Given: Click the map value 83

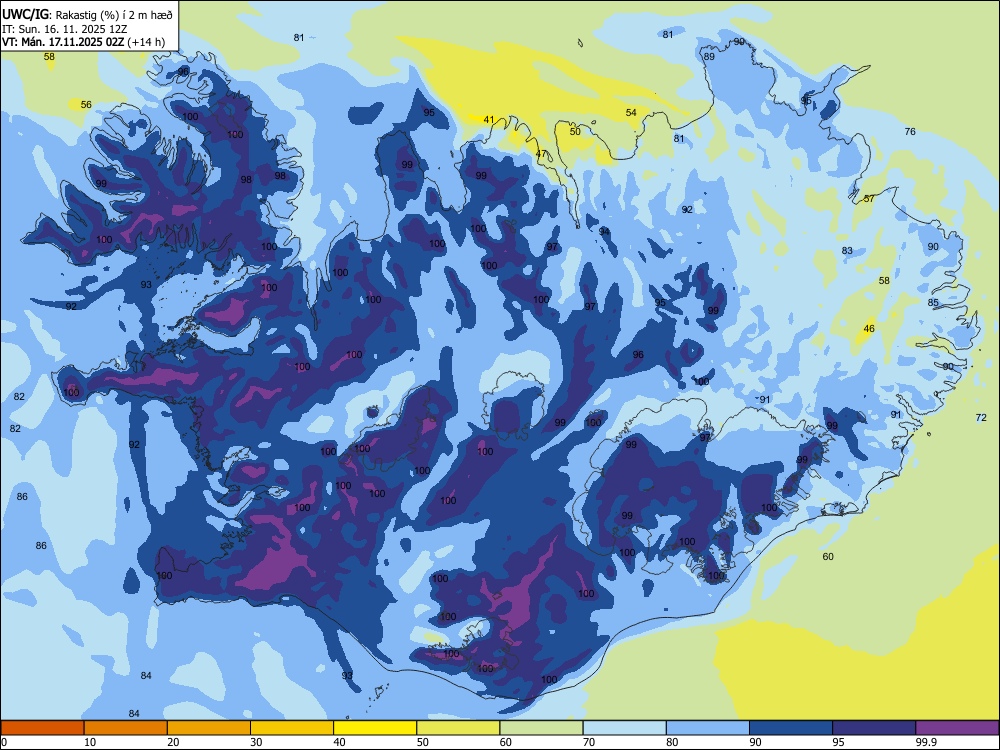Looking at the screenshot, I should coord(847,251).
